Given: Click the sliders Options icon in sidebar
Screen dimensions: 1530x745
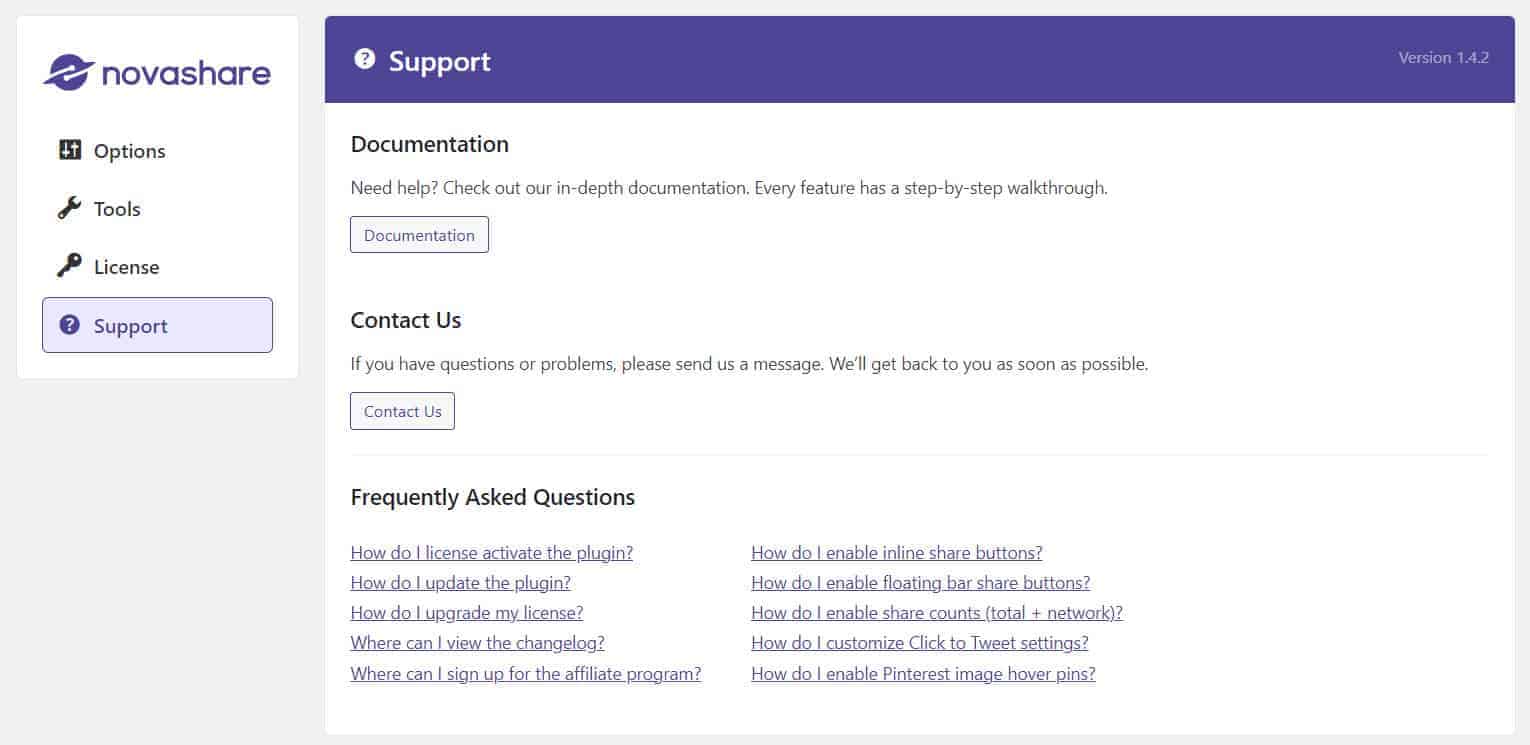Looking at the screenshot, I should tap(69, 150).
